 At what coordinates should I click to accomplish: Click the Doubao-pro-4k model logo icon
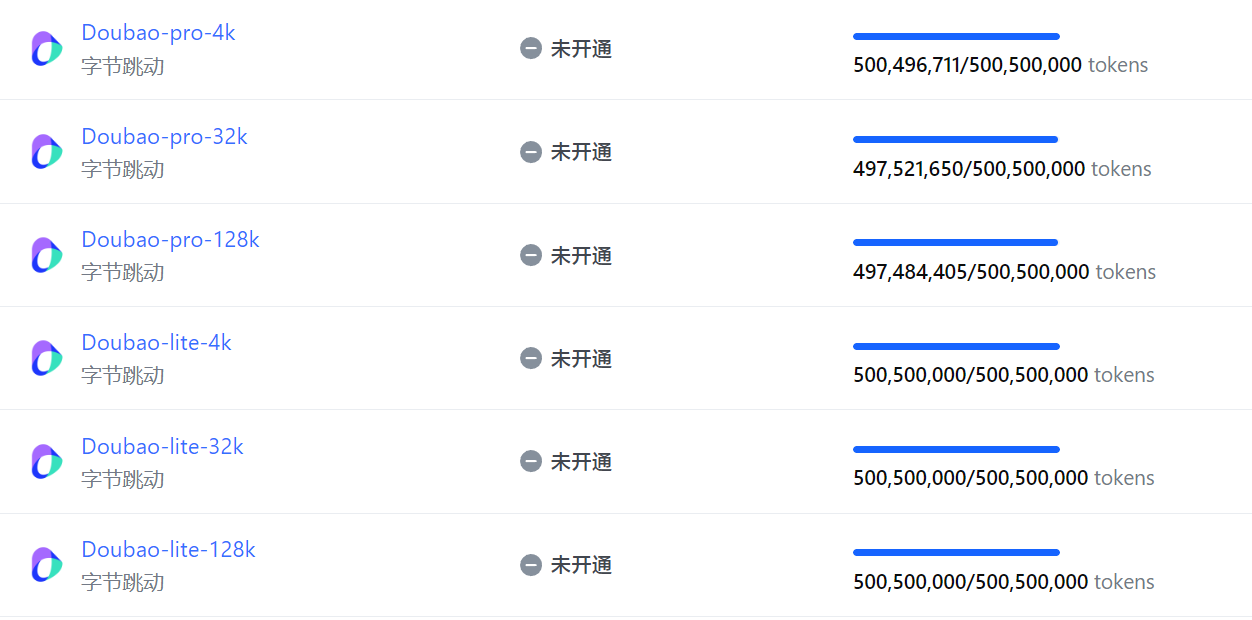tap(46, 49)
